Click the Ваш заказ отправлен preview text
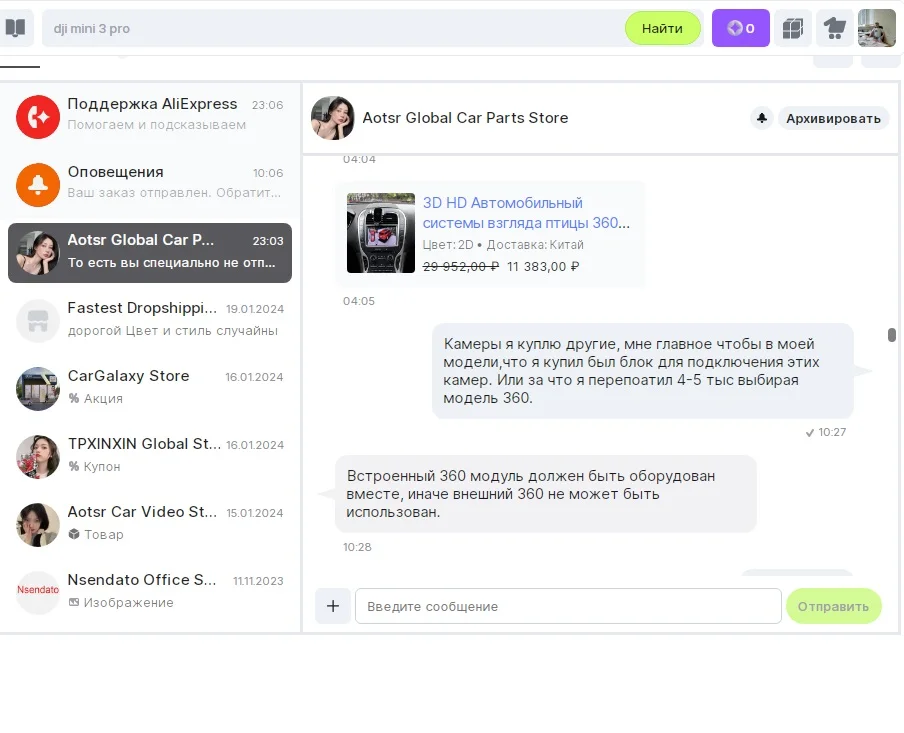Viewport: 904px width, 733px height. pos(174,193)
